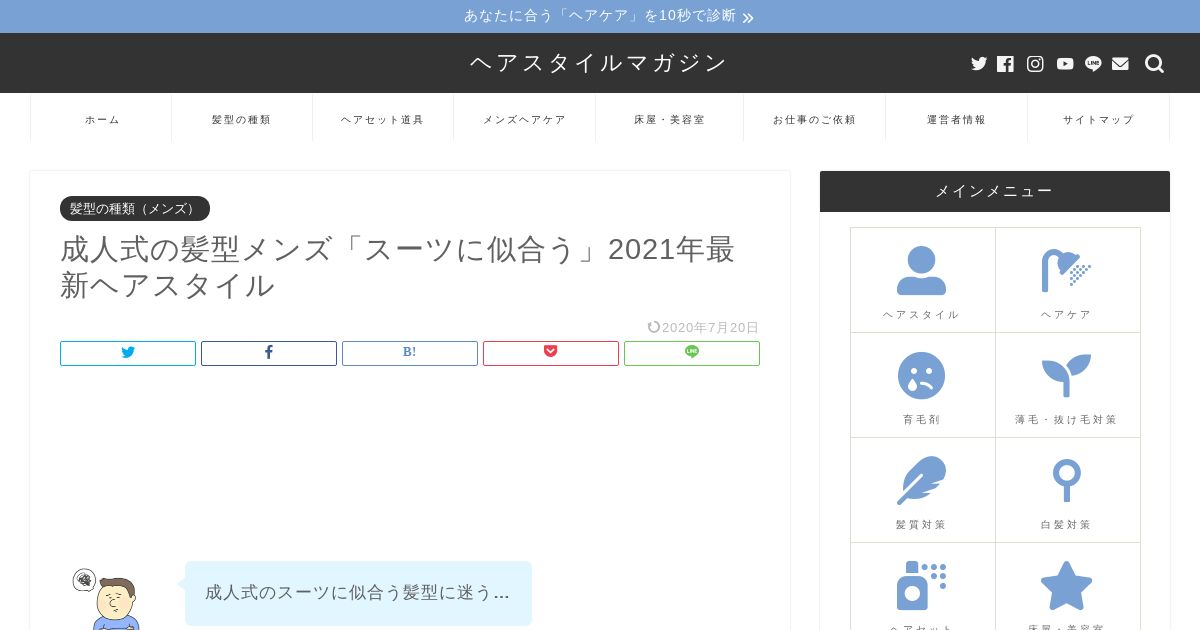This screenshot has height=630, width=1200.
Task: Click the 白髪対策 label in the sidebar
Action: [1066, 524]
